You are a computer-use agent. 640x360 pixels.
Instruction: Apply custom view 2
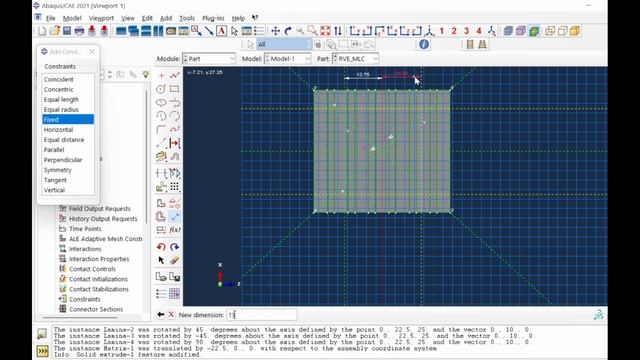click(x=454, y=31)
